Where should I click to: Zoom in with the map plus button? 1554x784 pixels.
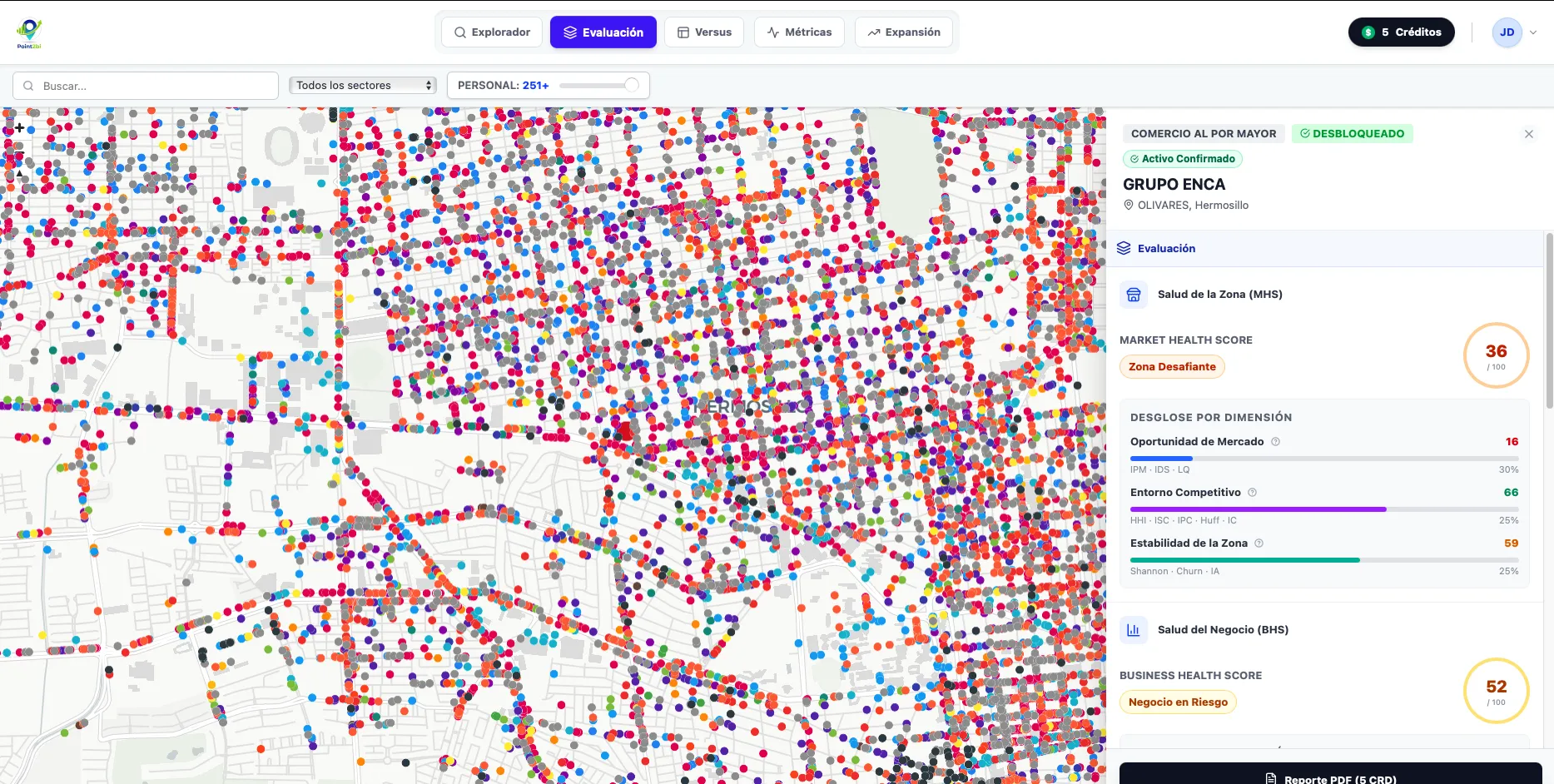(x=19, y=128)
